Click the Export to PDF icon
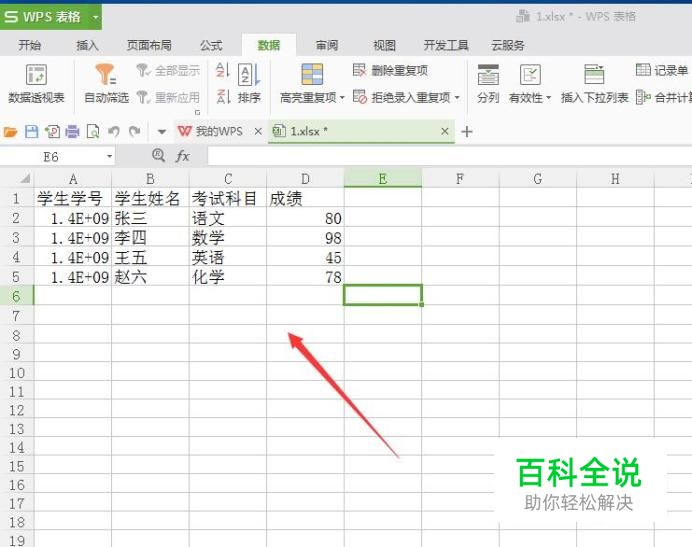This screenshot has width=692, height=547. 52,132
